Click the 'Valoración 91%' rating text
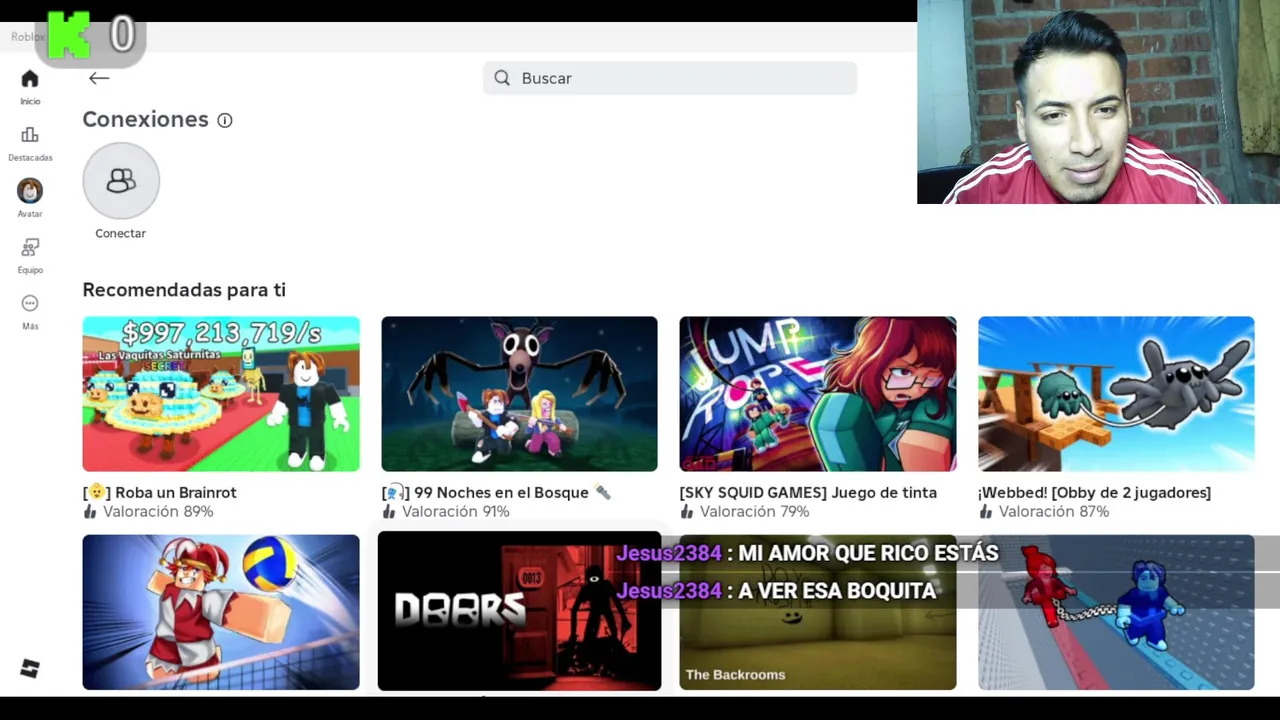This screenshot has width=1280, height=720. click(x=456, y=511)
